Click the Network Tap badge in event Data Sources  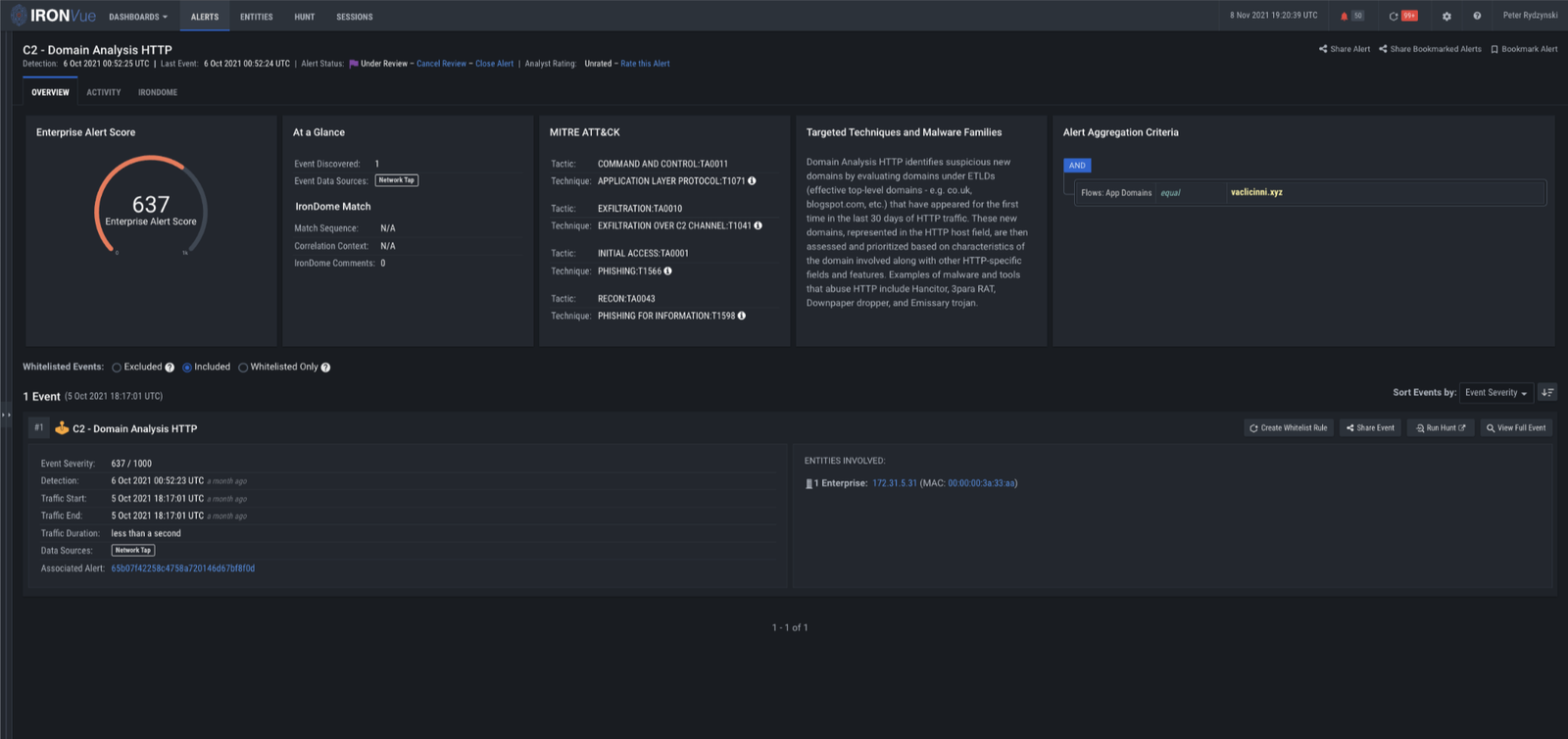[133, 551]
